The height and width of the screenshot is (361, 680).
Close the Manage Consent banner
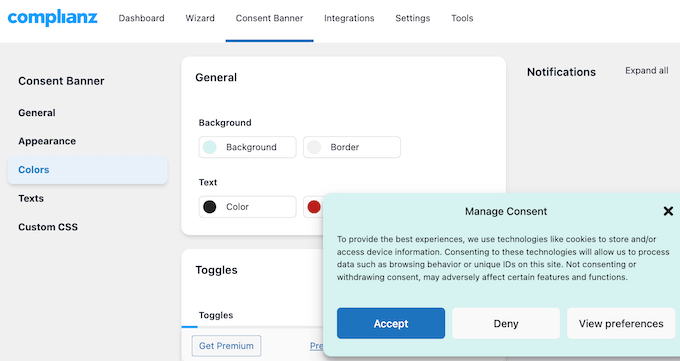(668, 211)
